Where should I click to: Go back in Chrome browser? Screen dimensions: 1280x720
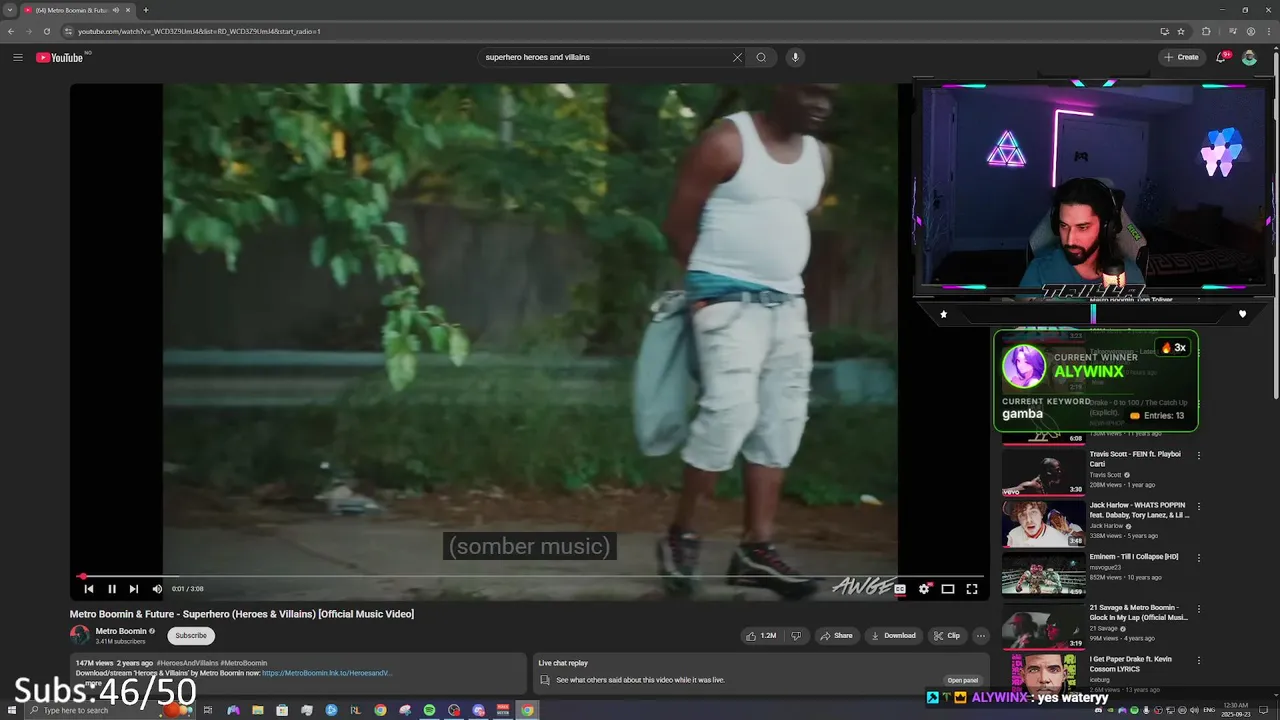(x=11, y=31)
